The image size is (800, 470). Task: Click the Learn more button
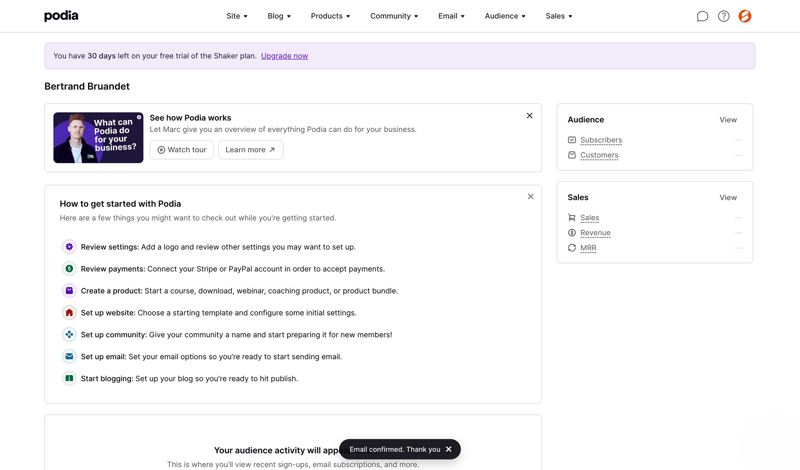tap(251, 150)
